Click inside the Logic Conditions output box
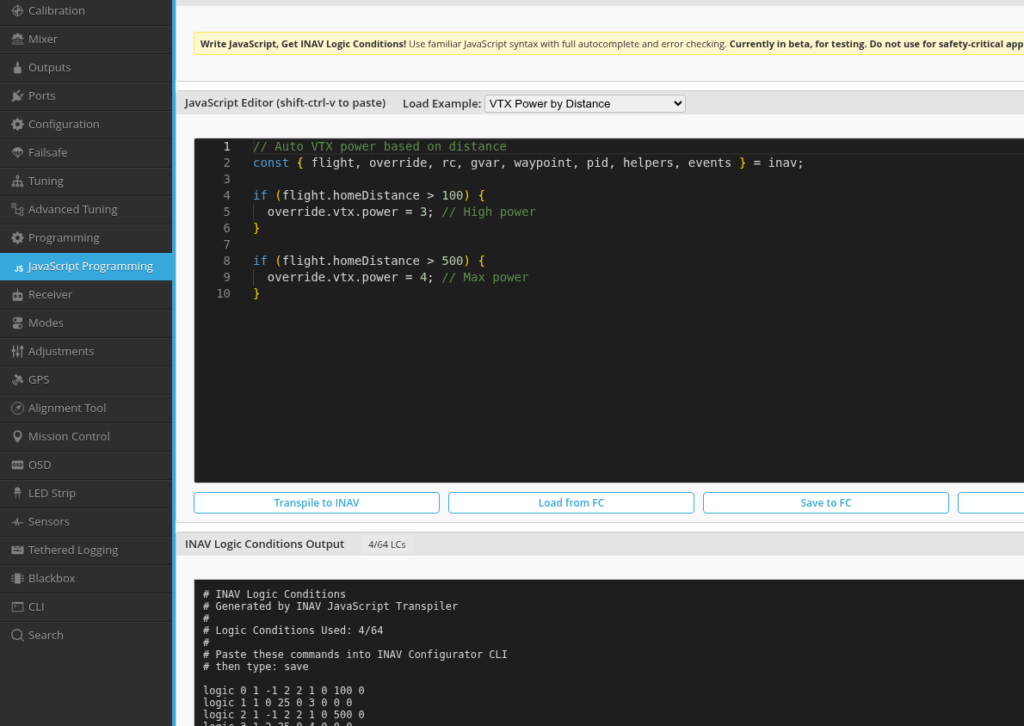Screen dimensions: 1024x726 click(x=600, y=650)
